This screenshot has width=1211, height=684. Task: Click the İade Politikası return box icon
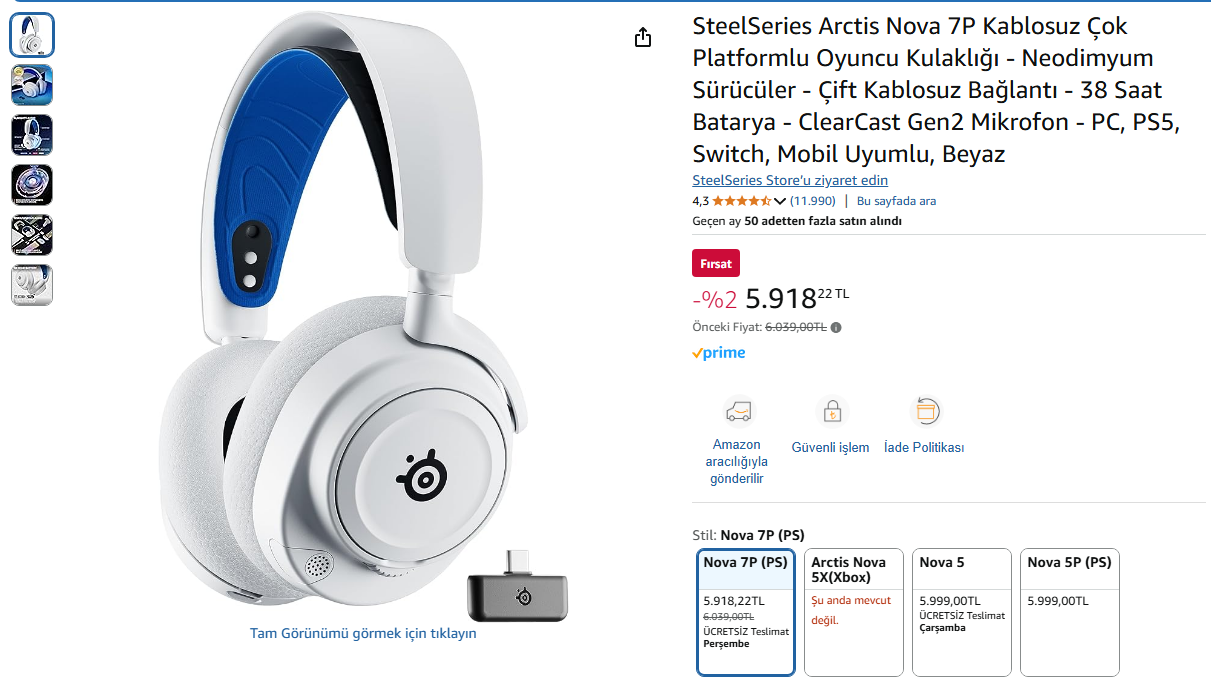pos(925,411)
